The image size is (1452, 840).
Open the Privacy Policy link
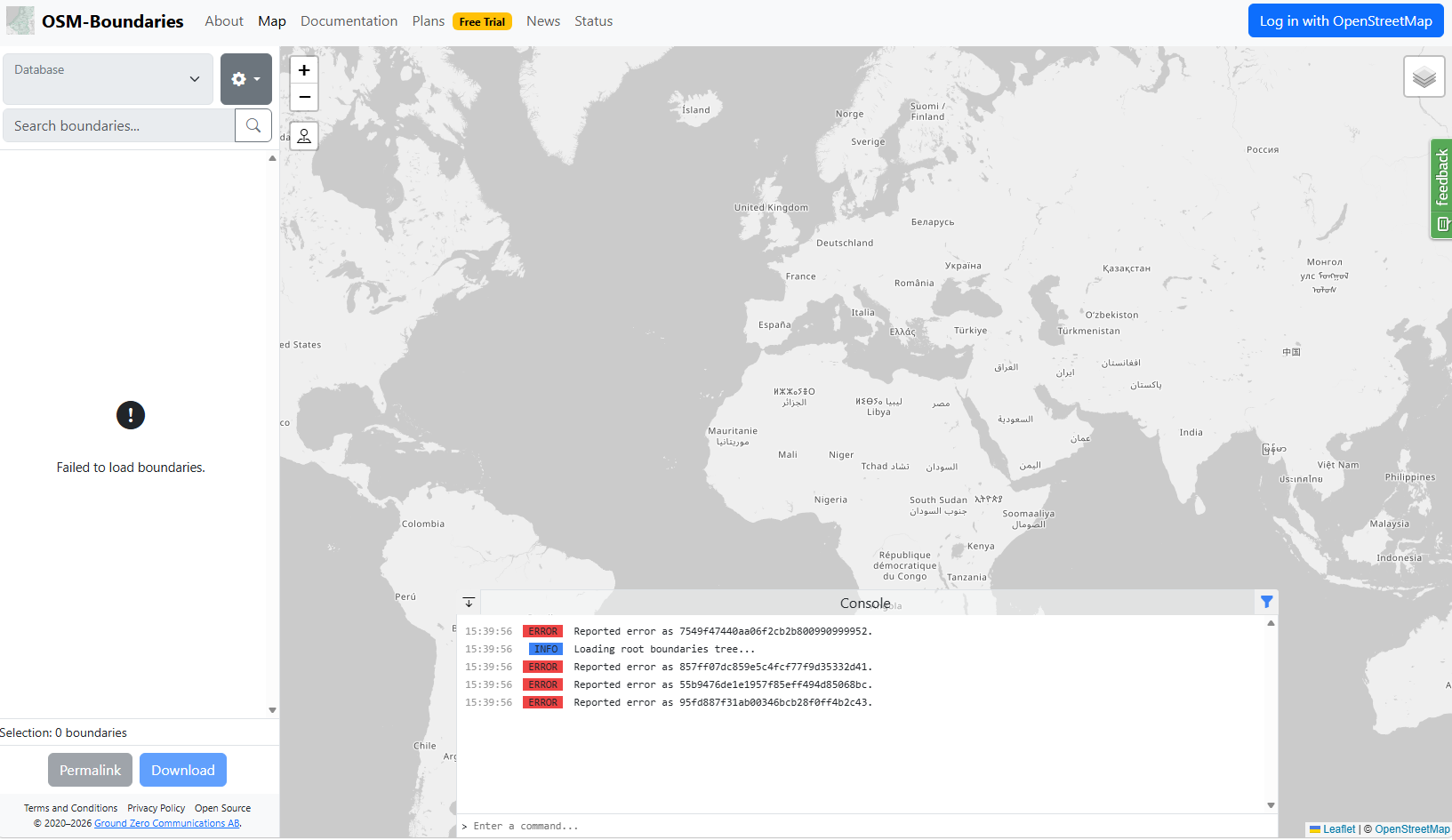point(156,808)
